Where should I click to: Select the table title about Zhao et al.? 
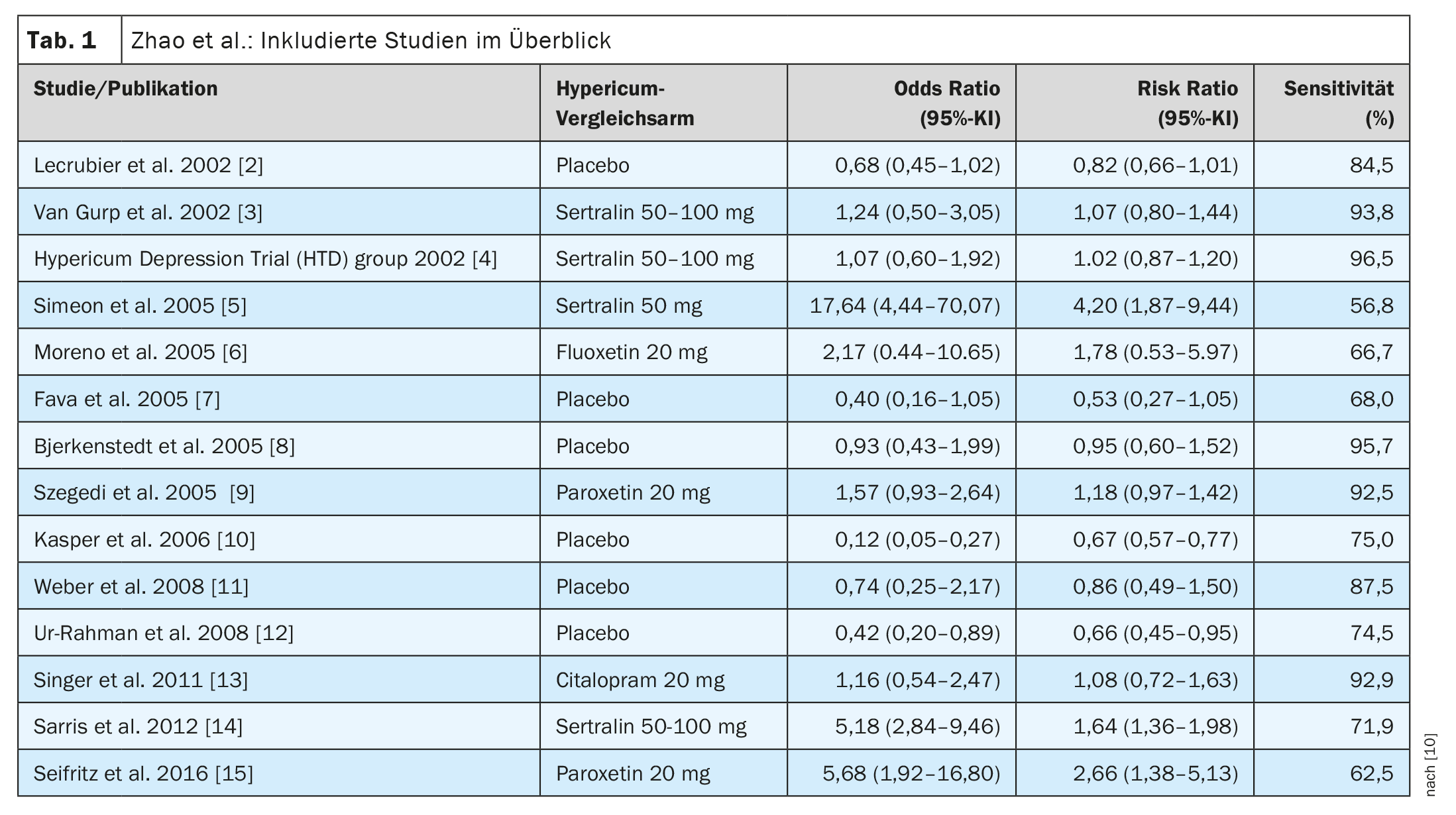(x=370, y=41)
